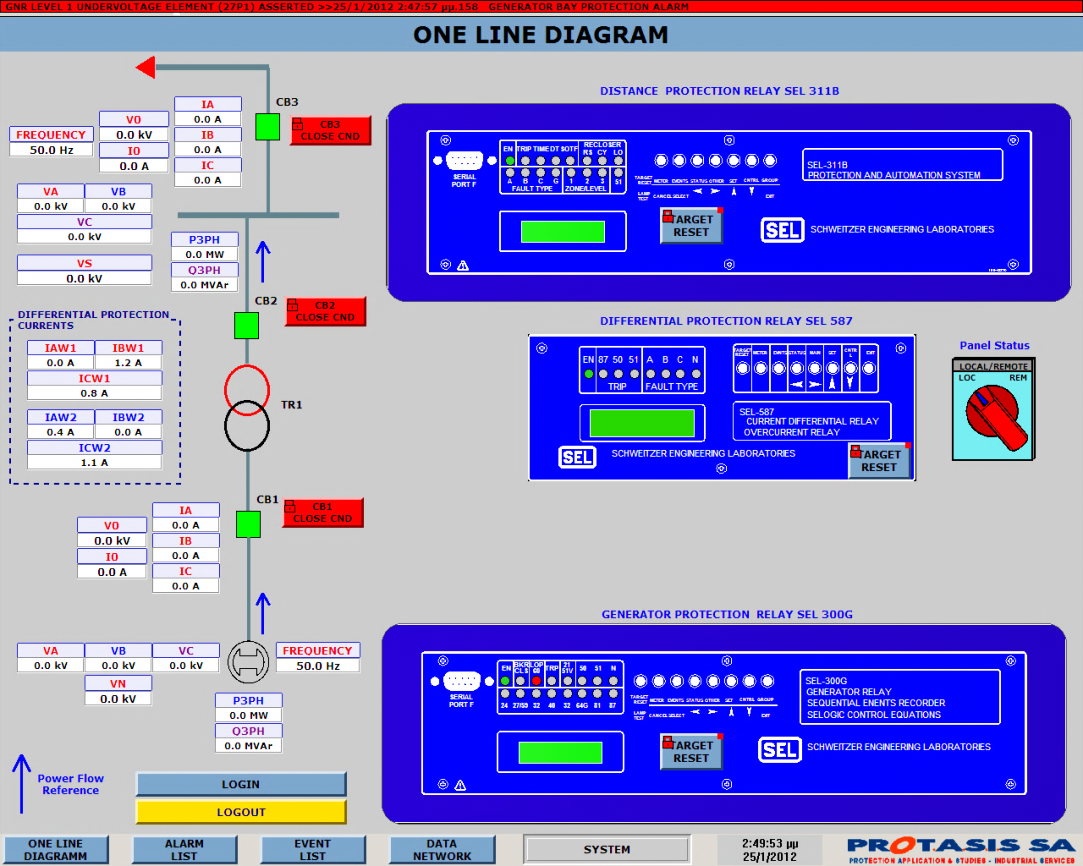1083x866 pixels.
Task: Select the TR1 transformer symbol
Action: click(x=247, y=408)
